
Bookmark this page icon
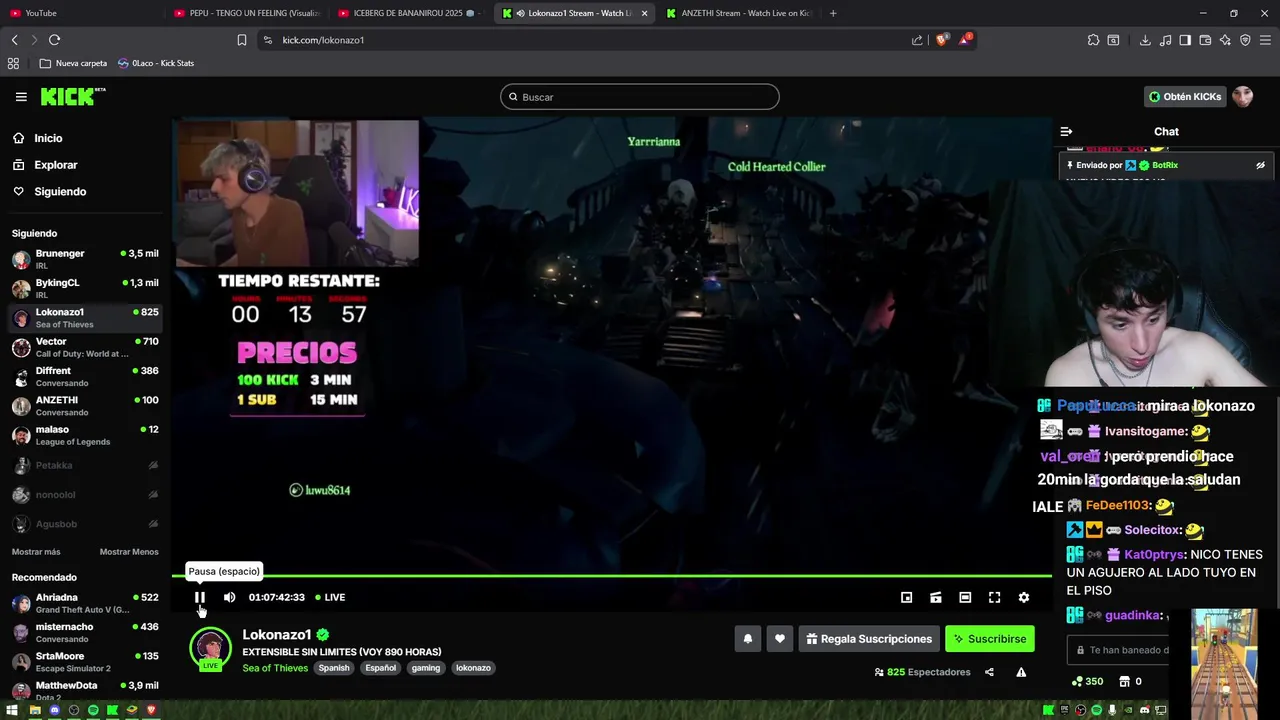[x=241, y=40]
